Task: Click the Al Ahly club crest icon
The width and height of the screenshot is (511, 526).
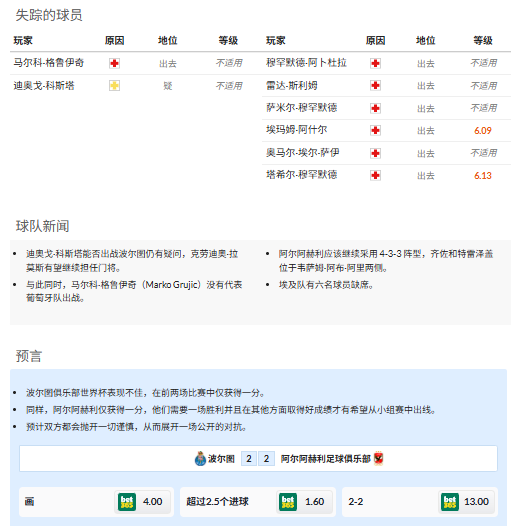Action: click(378, 459)
